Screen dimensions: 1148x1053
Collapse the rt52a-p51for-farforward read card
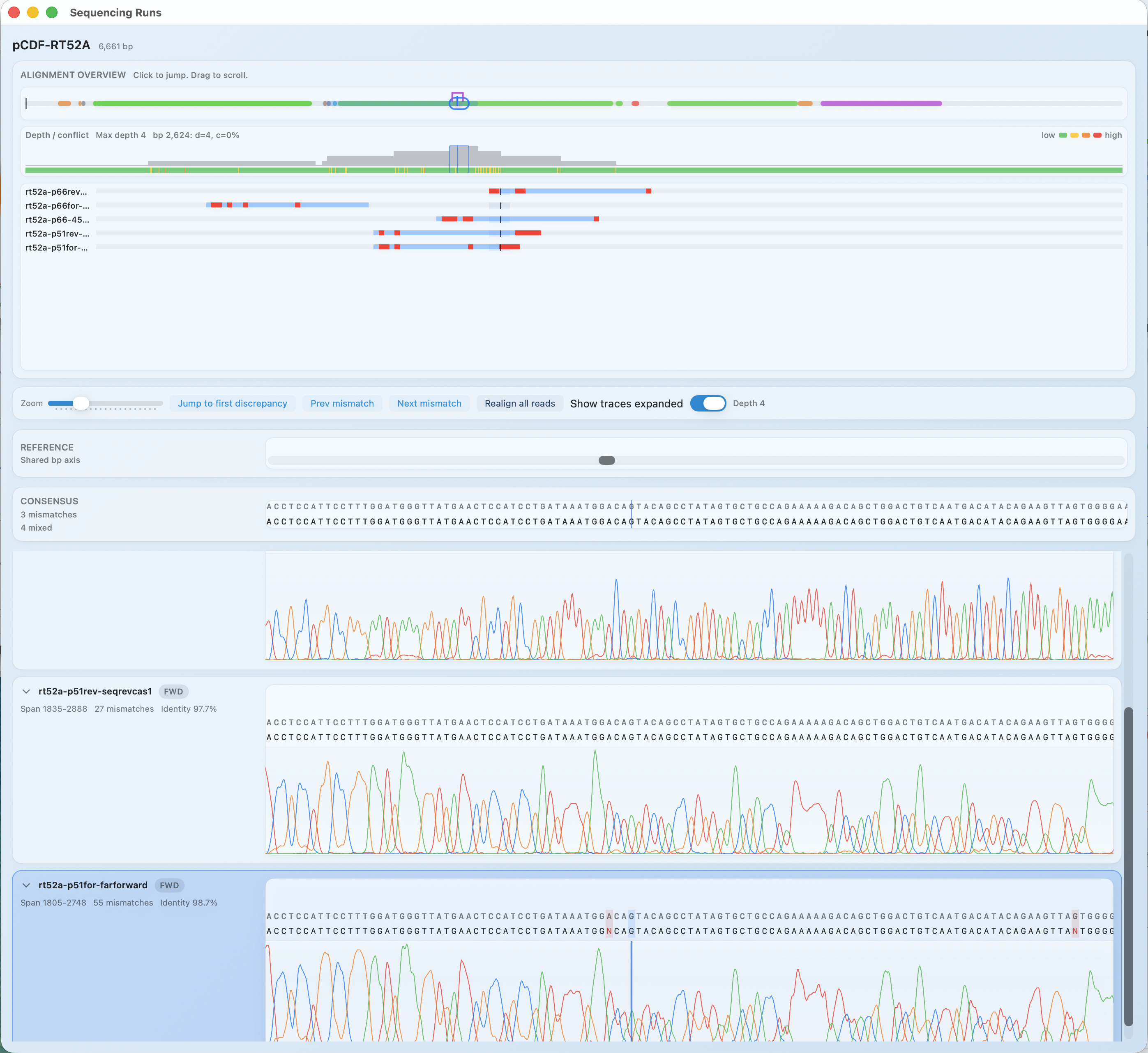26,885
